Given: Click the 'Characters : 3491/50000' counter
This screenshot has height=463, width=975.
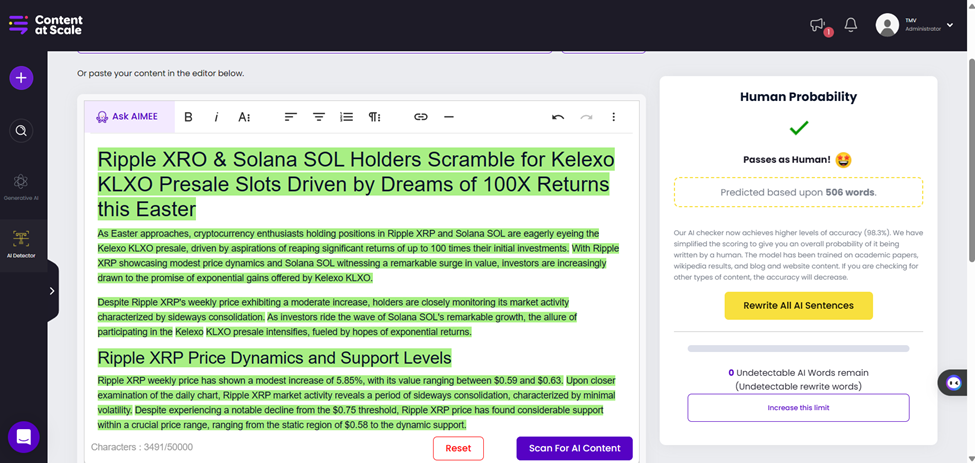Looking at the screenshot, I should tap(142, 447).
